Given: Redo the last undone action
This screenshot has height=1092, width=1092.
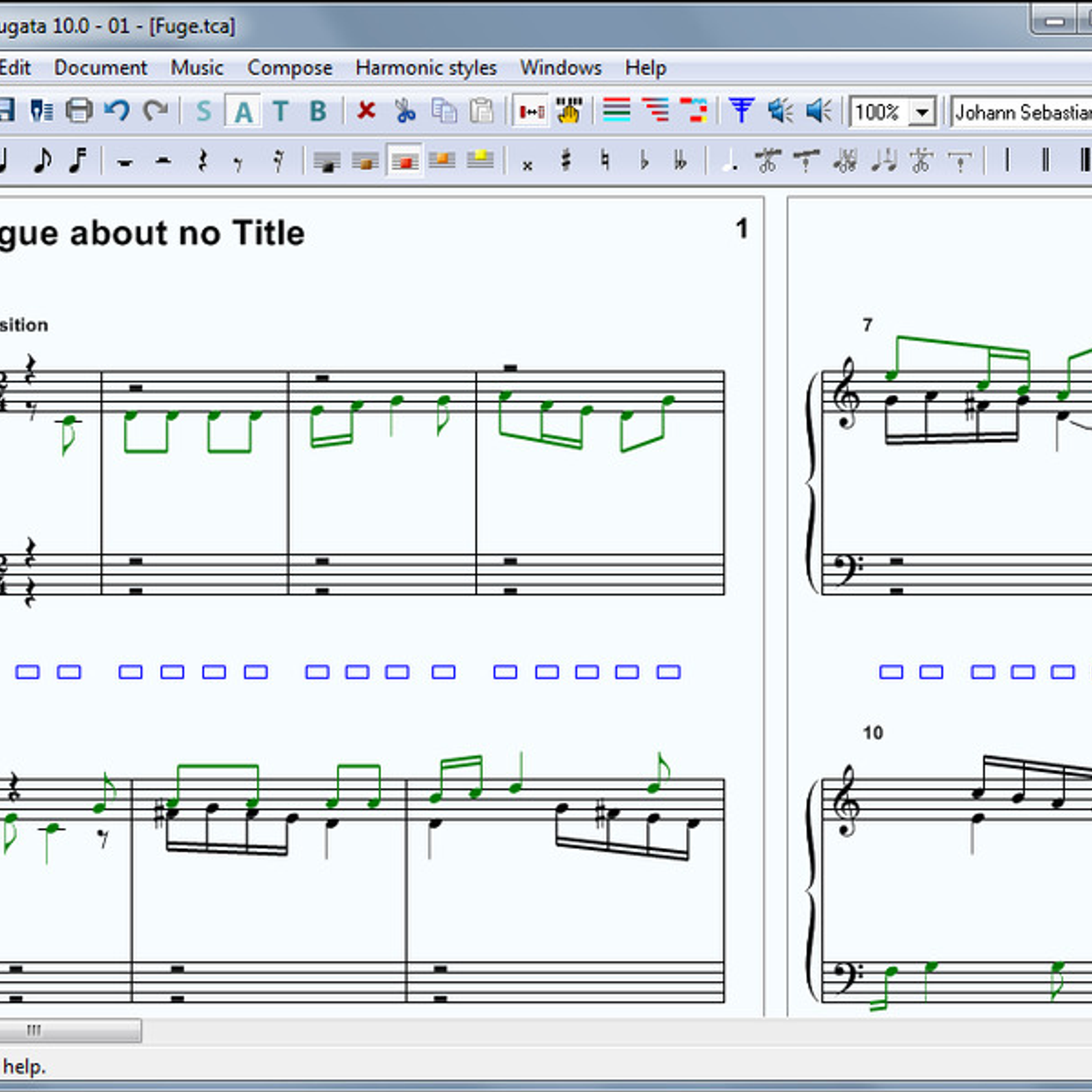Looking at the screenshot, I should click(x=156, y=111).
